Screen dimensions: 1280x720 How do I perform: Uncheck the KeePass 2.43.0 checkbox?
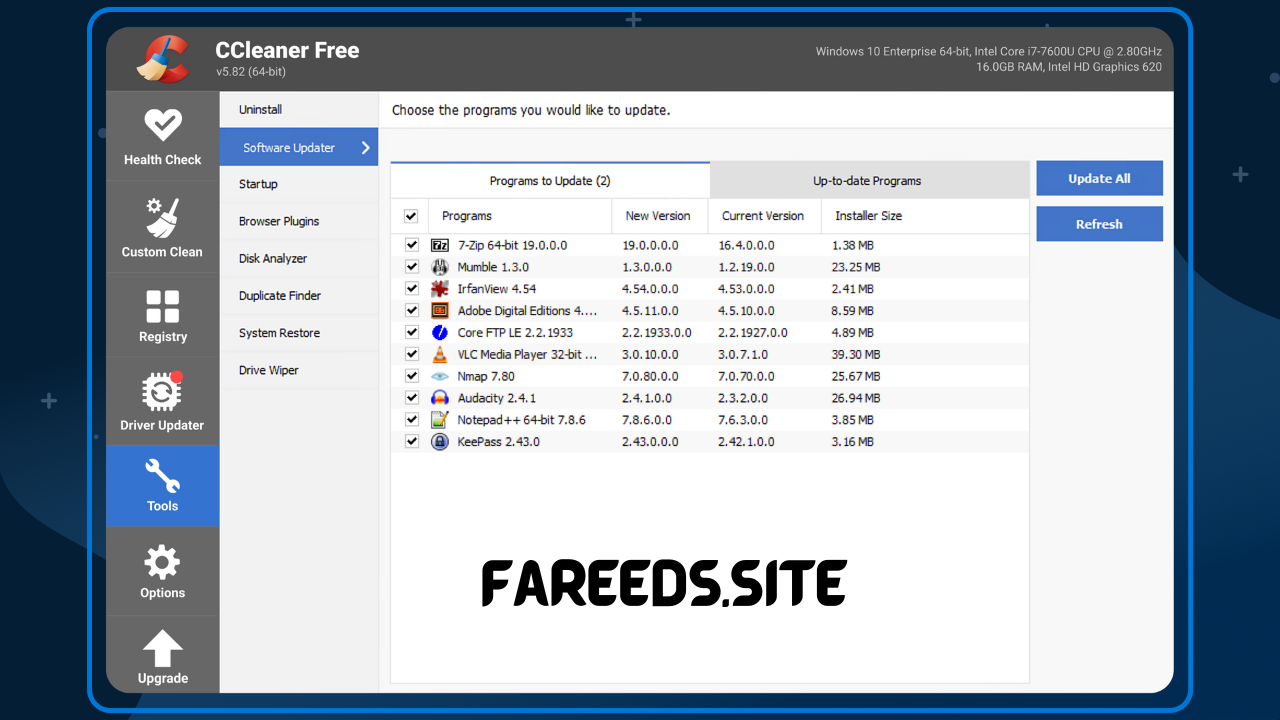(412, 441)
